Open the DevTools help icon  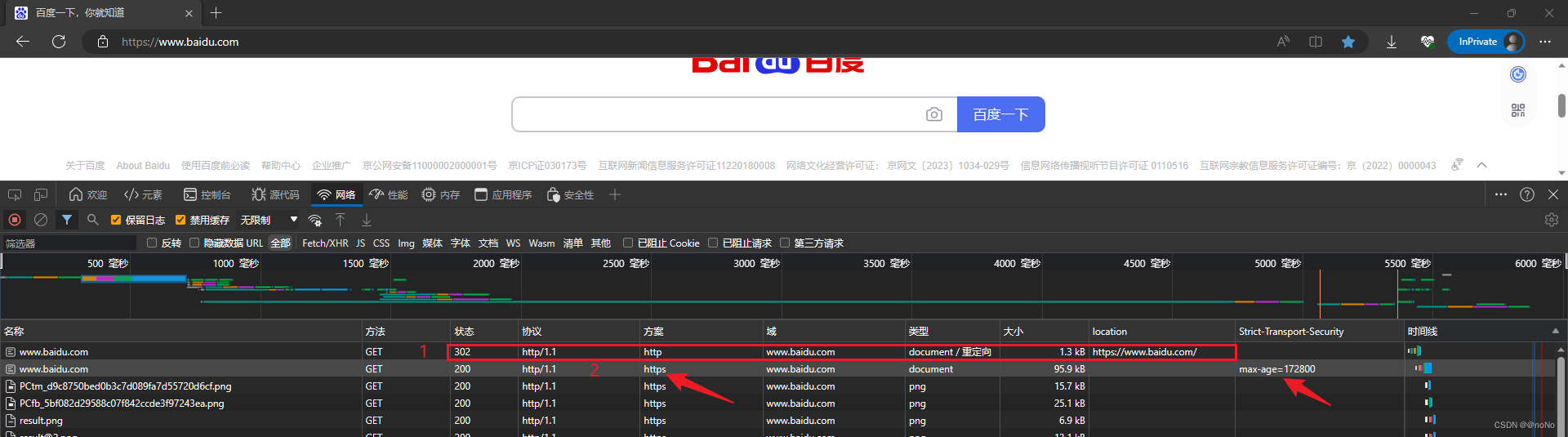(x=1527, y=194)
